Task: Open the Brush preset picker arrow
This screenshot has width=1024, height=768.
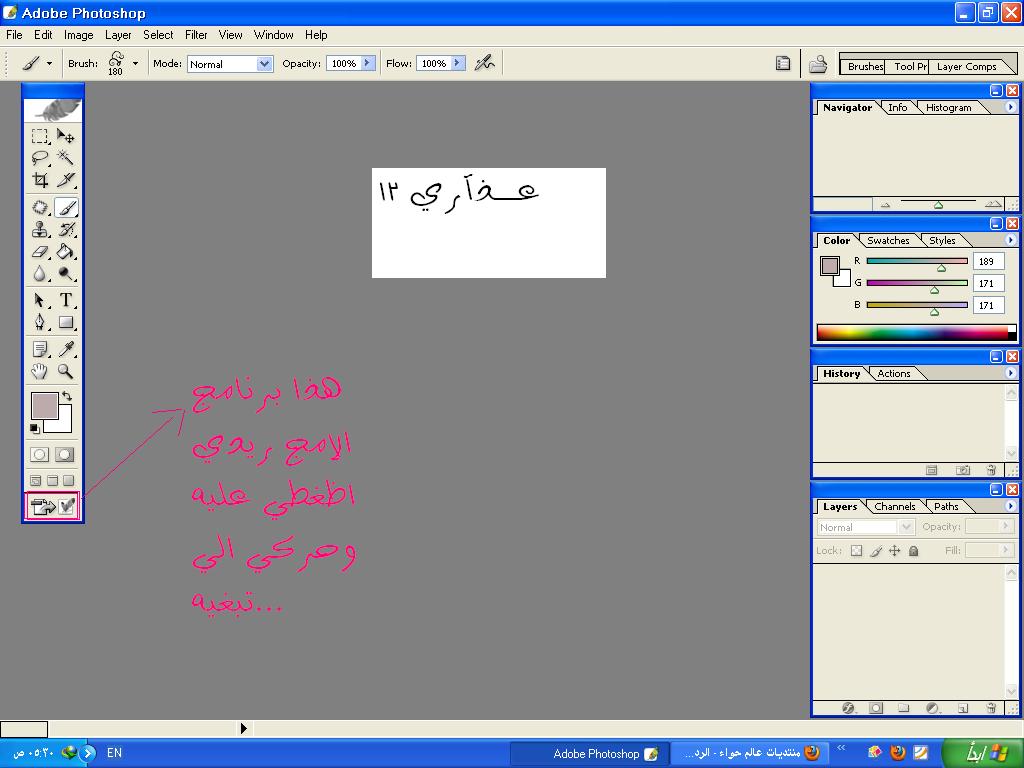Action: click(x=135, y=64)
